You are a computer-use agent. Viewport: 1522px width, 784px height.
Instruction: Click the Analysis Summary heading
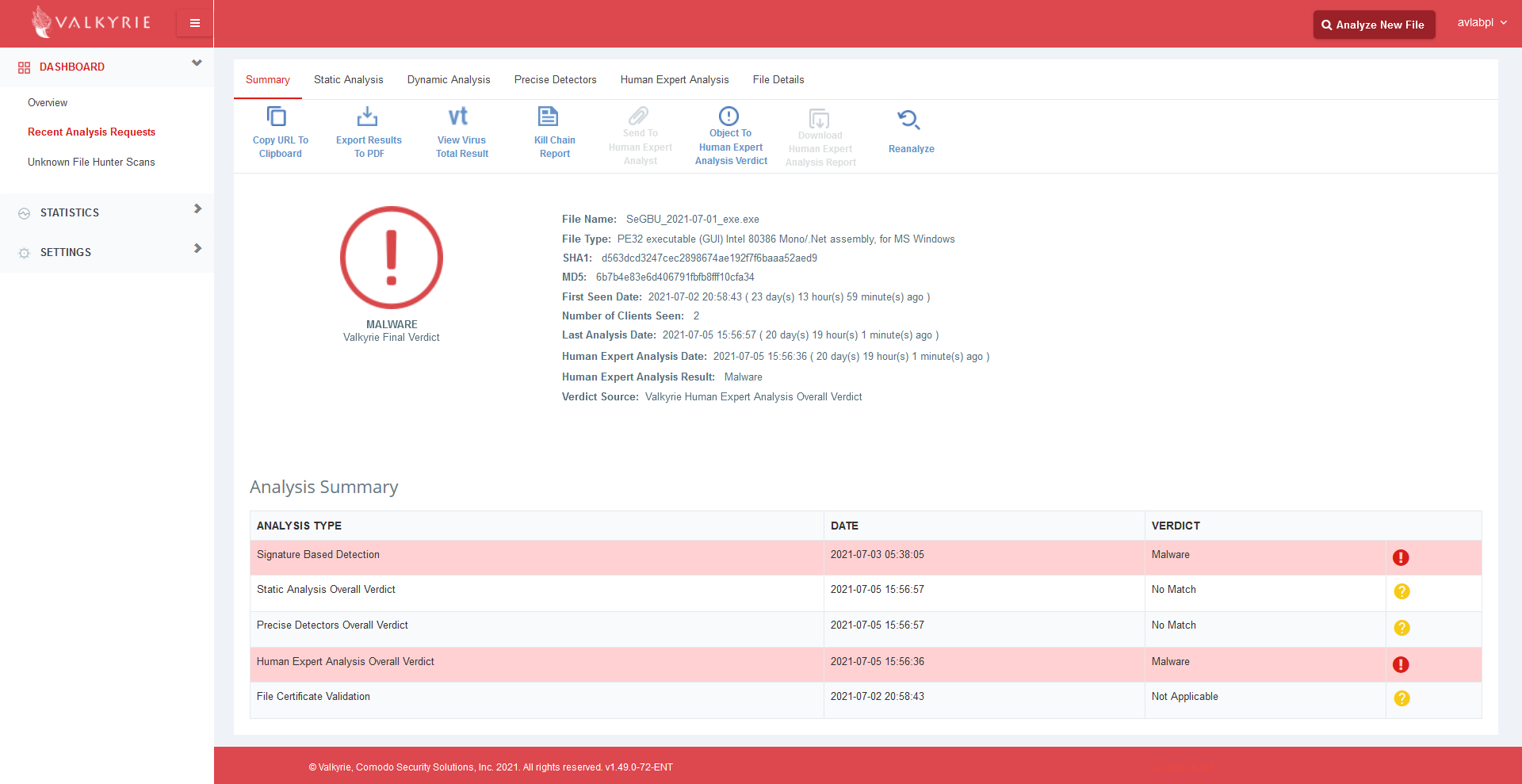[x=323, y=487]
